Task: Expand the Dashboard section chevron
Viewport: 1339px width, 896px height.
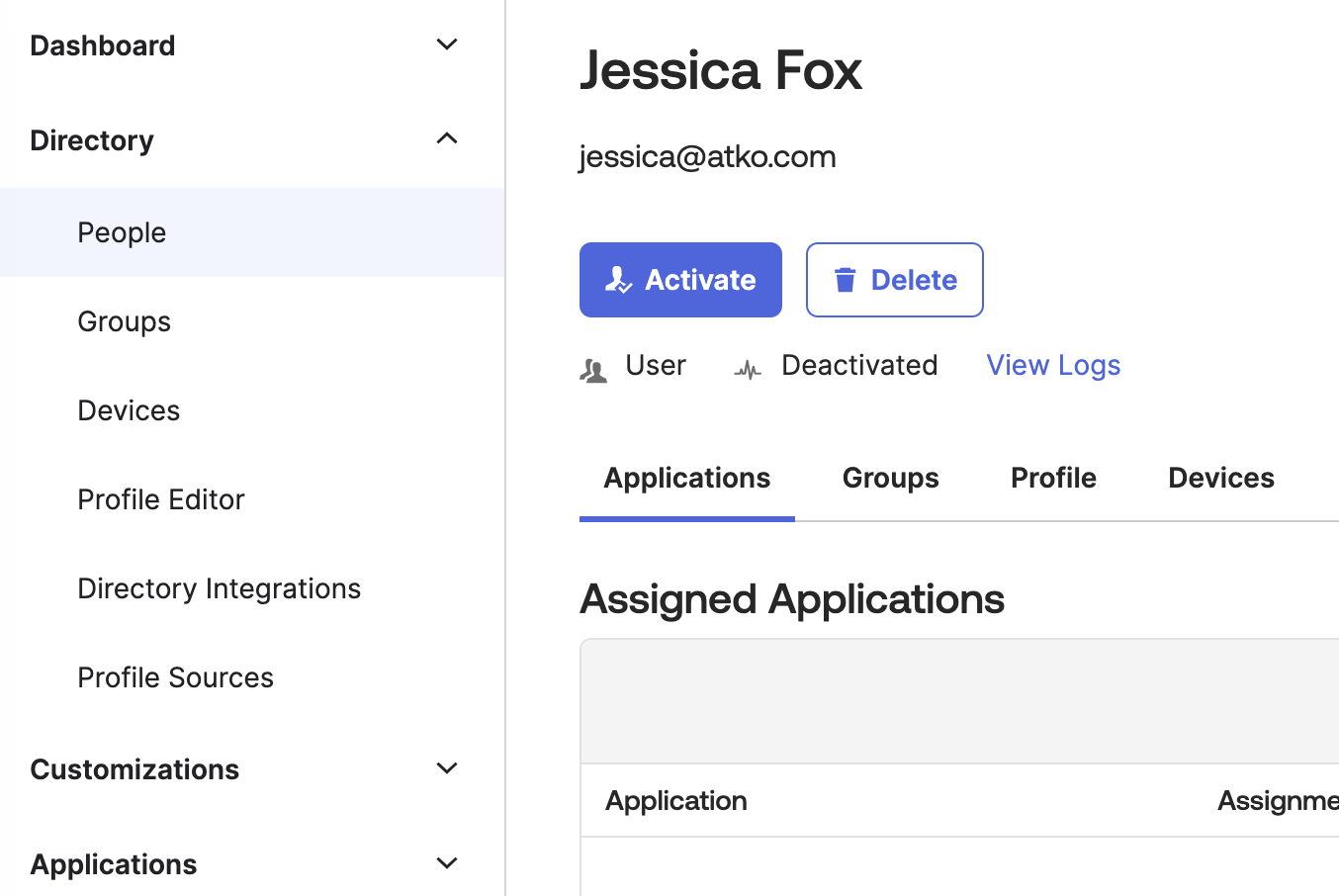Action: click(x=447, y=45)
